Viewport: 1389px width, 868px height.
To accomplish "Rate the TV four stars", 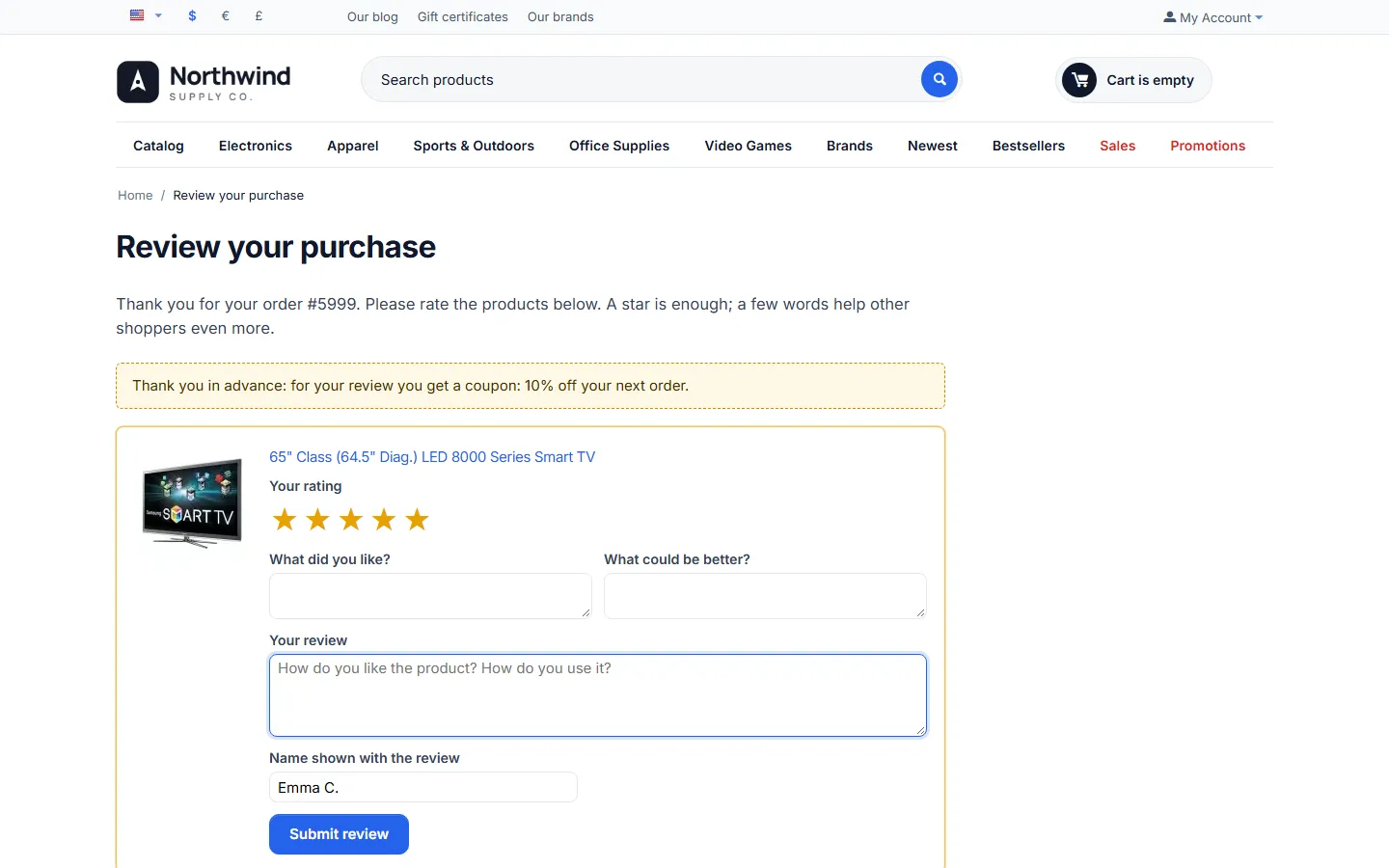I will coord(384,520).
